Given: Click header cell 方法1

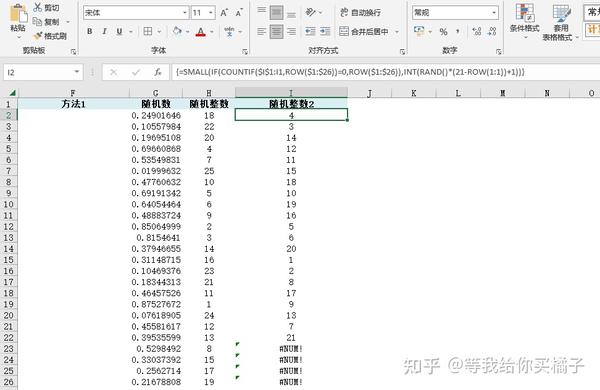Looking at the screenshot, I should pos(73,104).
